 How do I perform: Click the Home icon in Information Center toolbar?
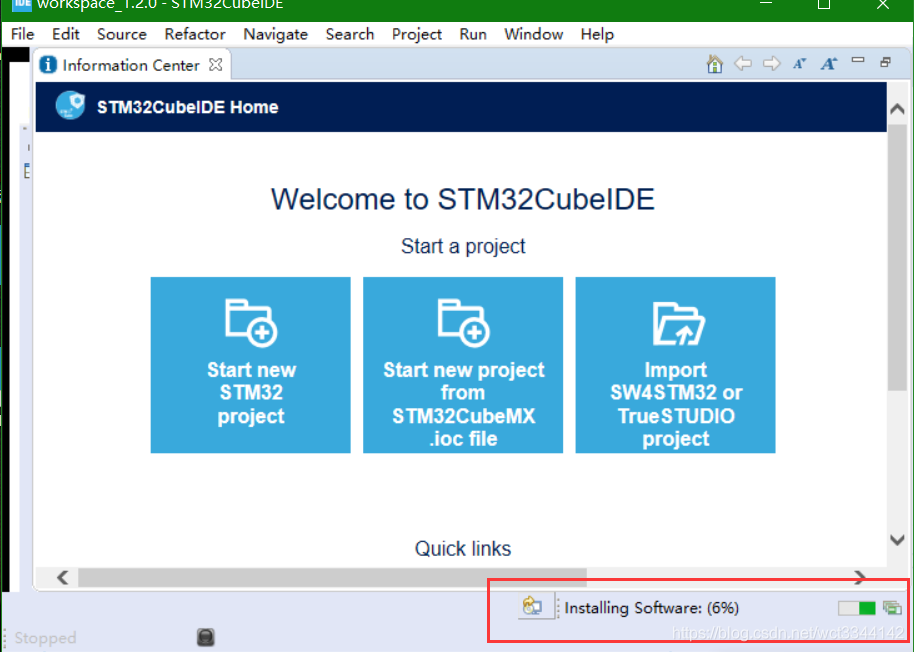[x=715, y=64]
